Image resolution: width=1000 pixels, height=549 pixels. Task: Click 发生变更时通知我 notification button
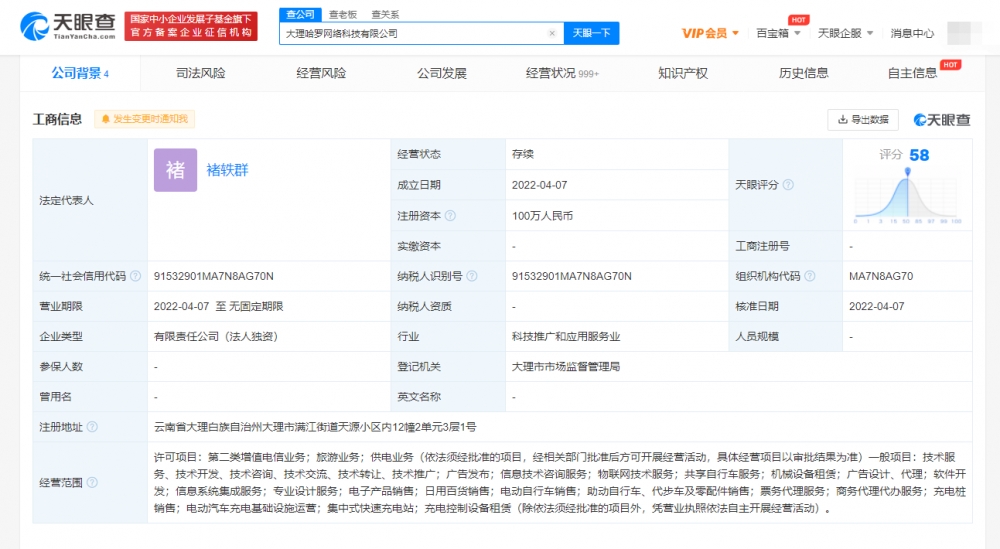(145, 119)
